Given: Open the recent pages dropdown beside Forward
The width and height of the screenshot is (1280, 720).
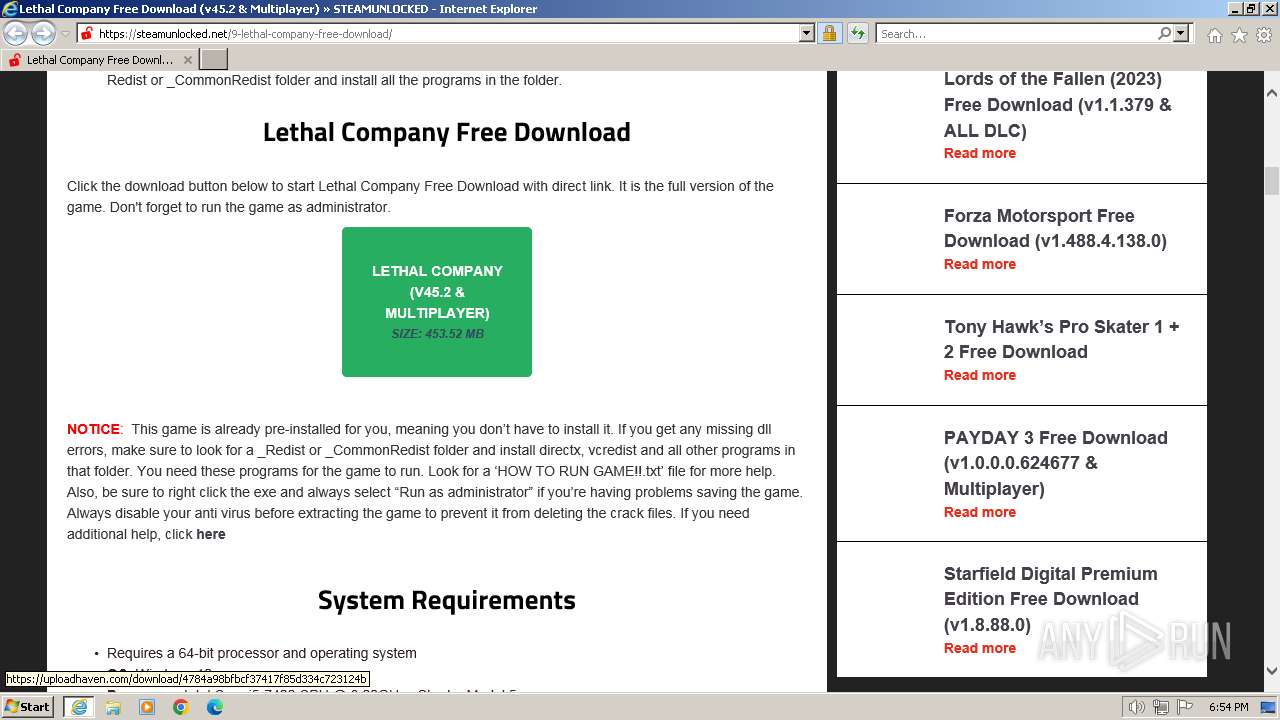Looking at the screenshot, I should pos(65,34).
